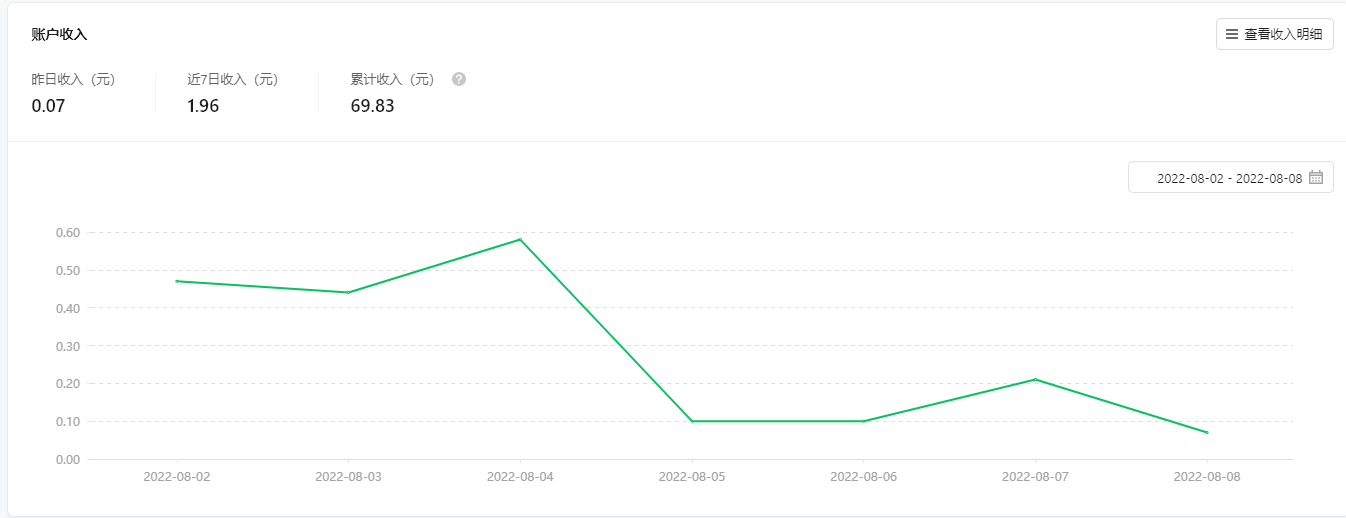Select the chart data point for 2022-08-02

[x=177, y=281]
